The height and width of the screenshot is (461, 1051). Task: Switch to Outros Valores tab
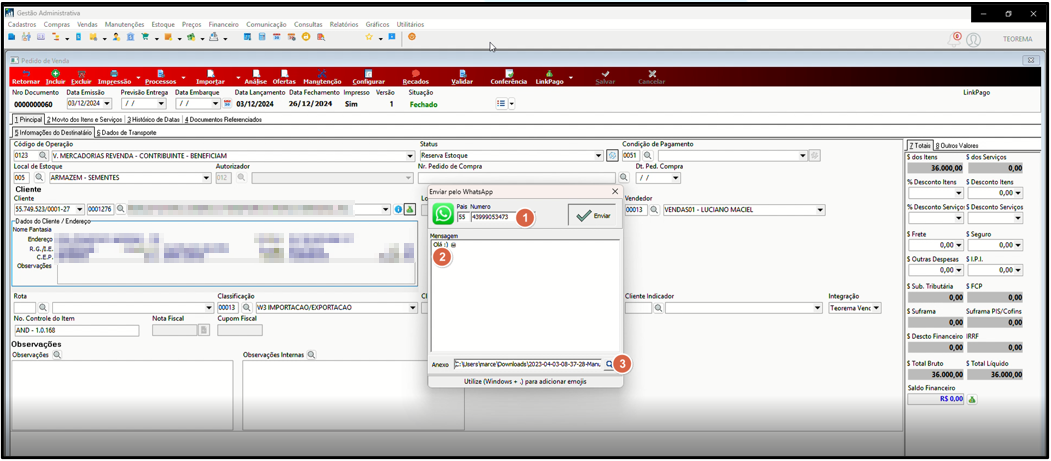(x=956, y=145)
